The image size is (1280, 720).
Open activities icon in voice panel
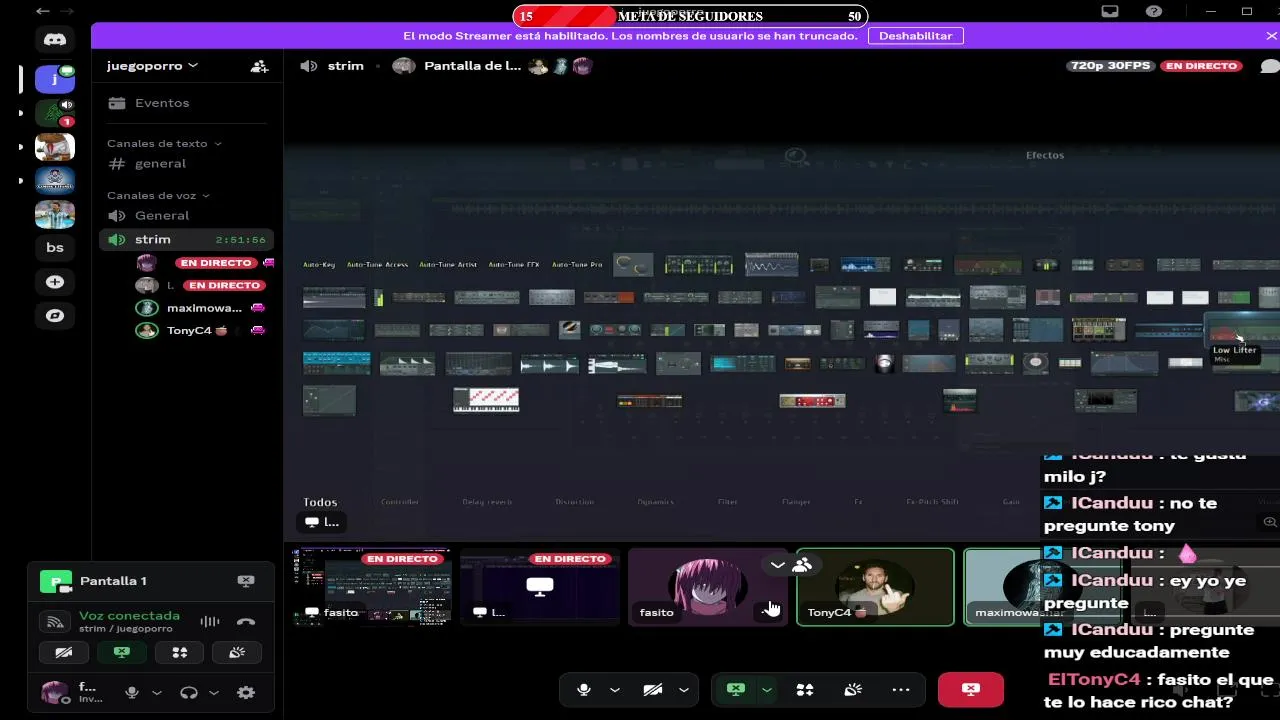point(180,652)
